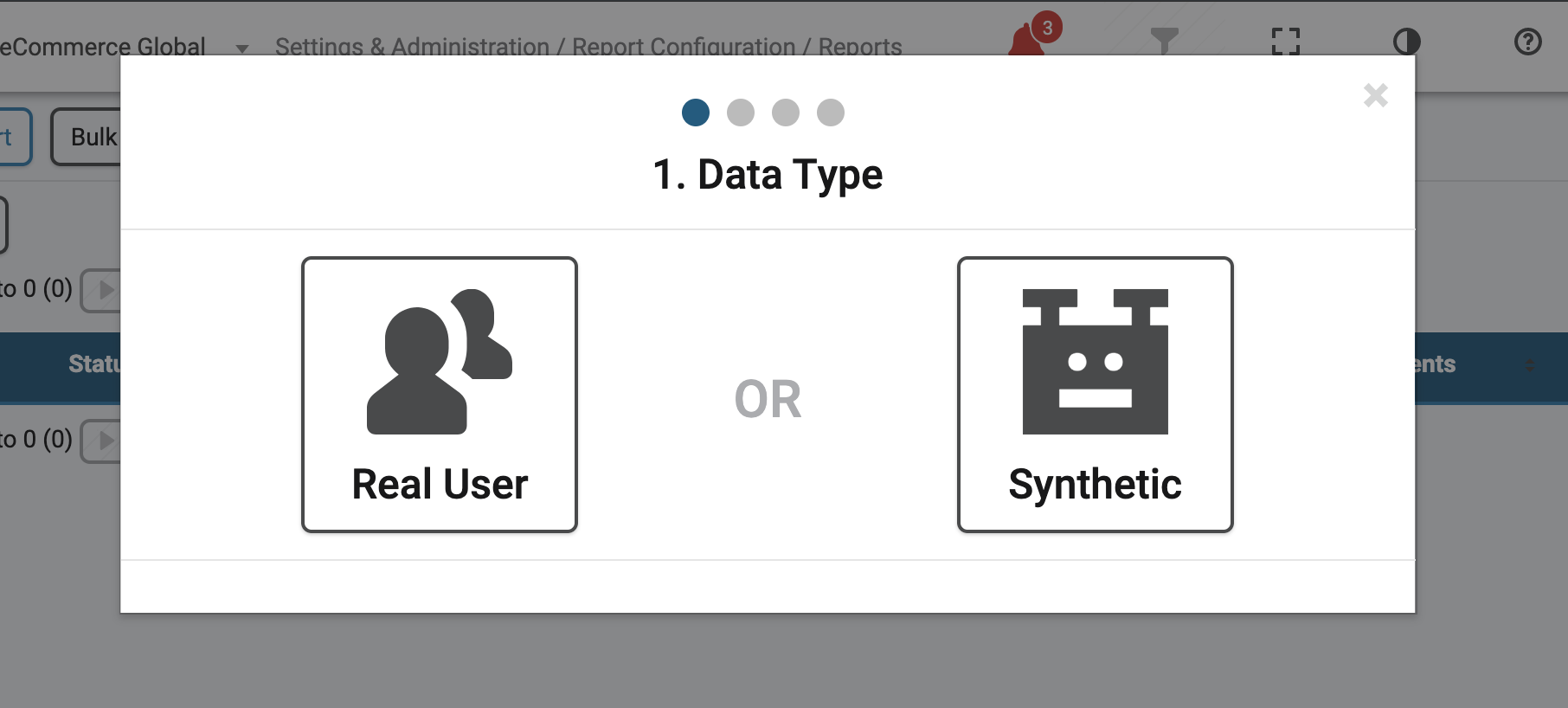This screenshot has height=708, width=1568.
Task: Click the Synthetic robot icon
Action: (1096, 362)
